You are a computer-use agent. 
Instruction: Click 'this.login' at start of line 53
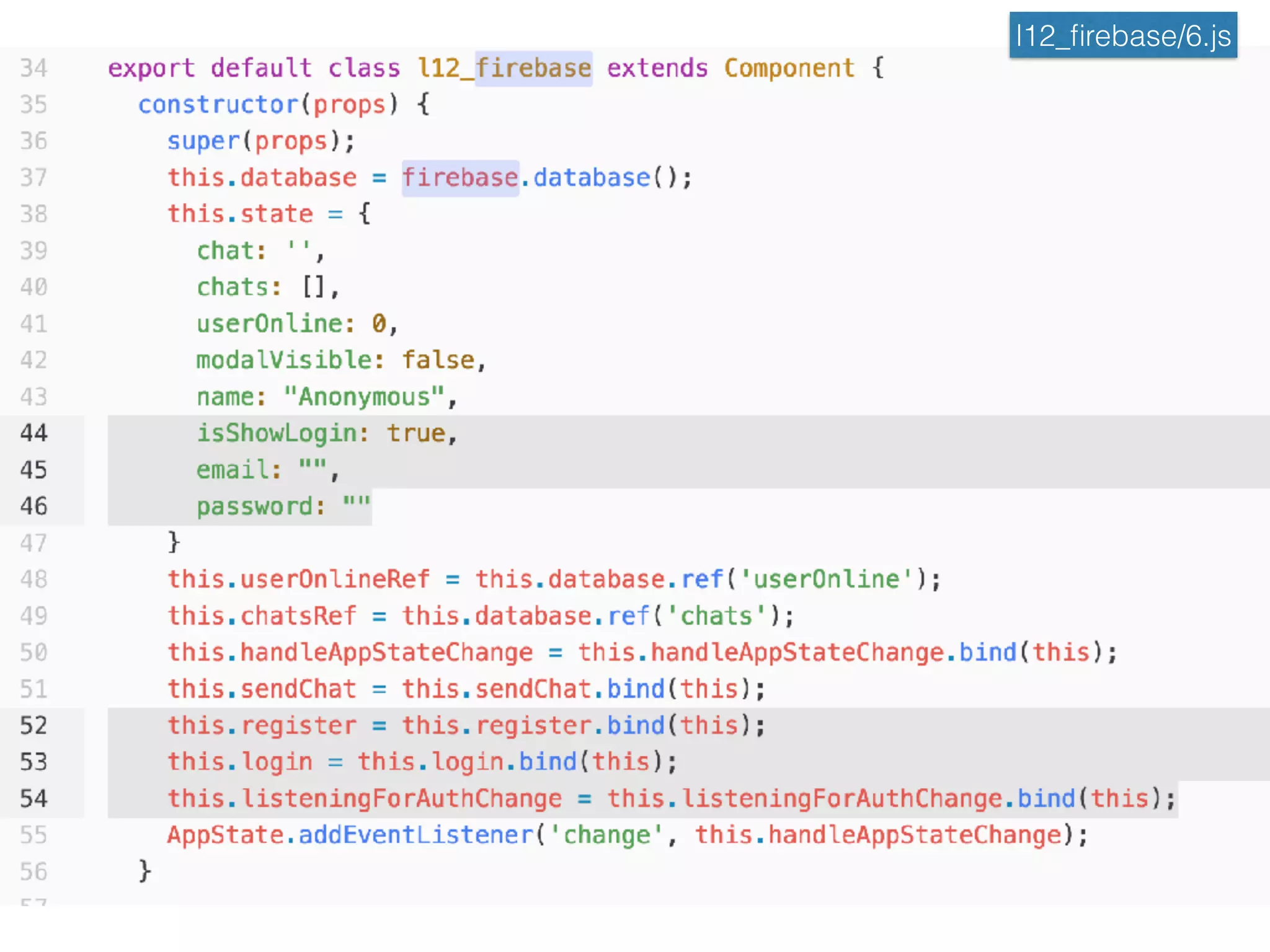[240, 762]
